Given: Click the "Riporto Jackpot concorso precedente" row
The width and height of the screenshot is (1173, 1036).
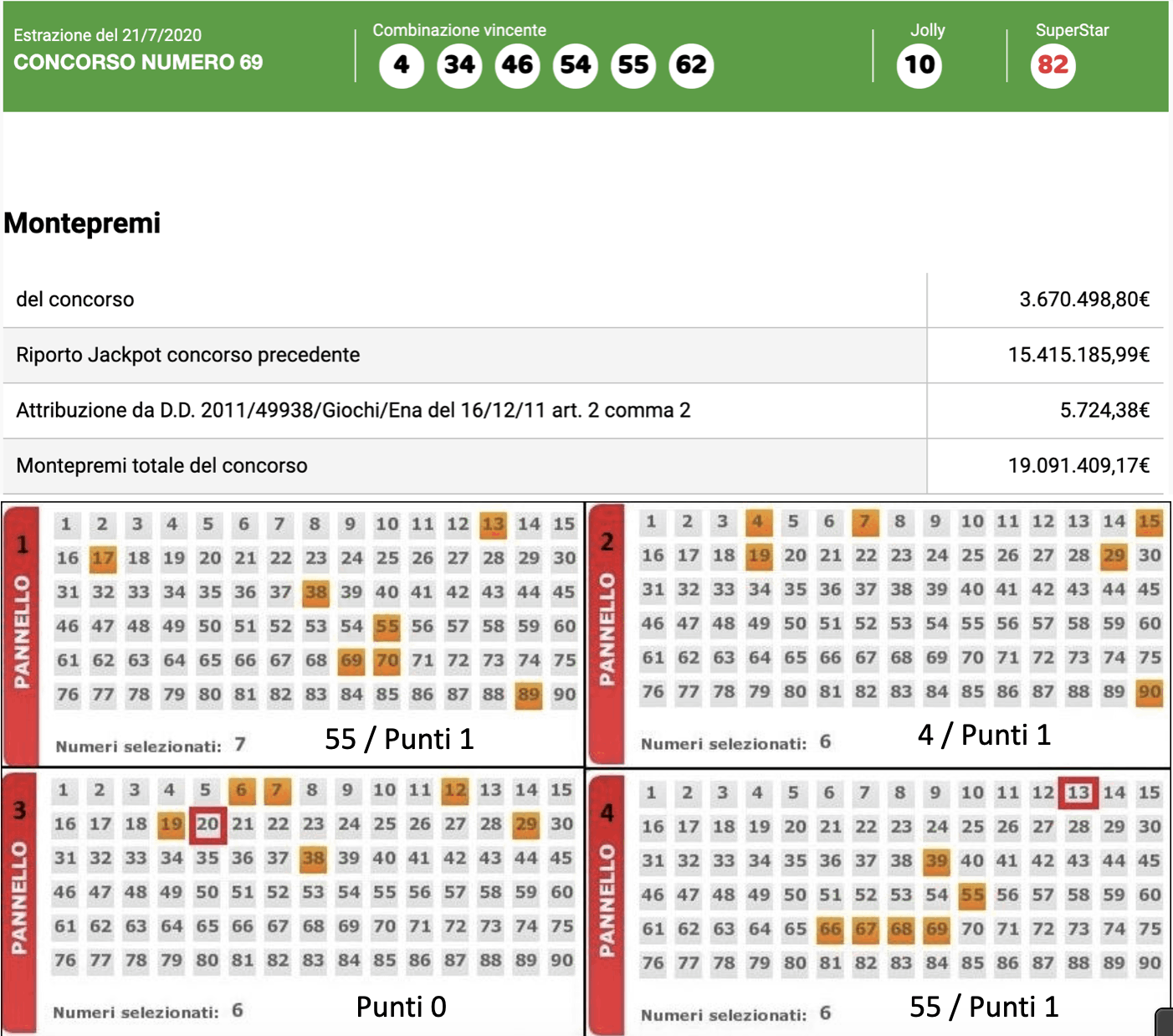Looking at the screenshot, I should coord(188,355).
